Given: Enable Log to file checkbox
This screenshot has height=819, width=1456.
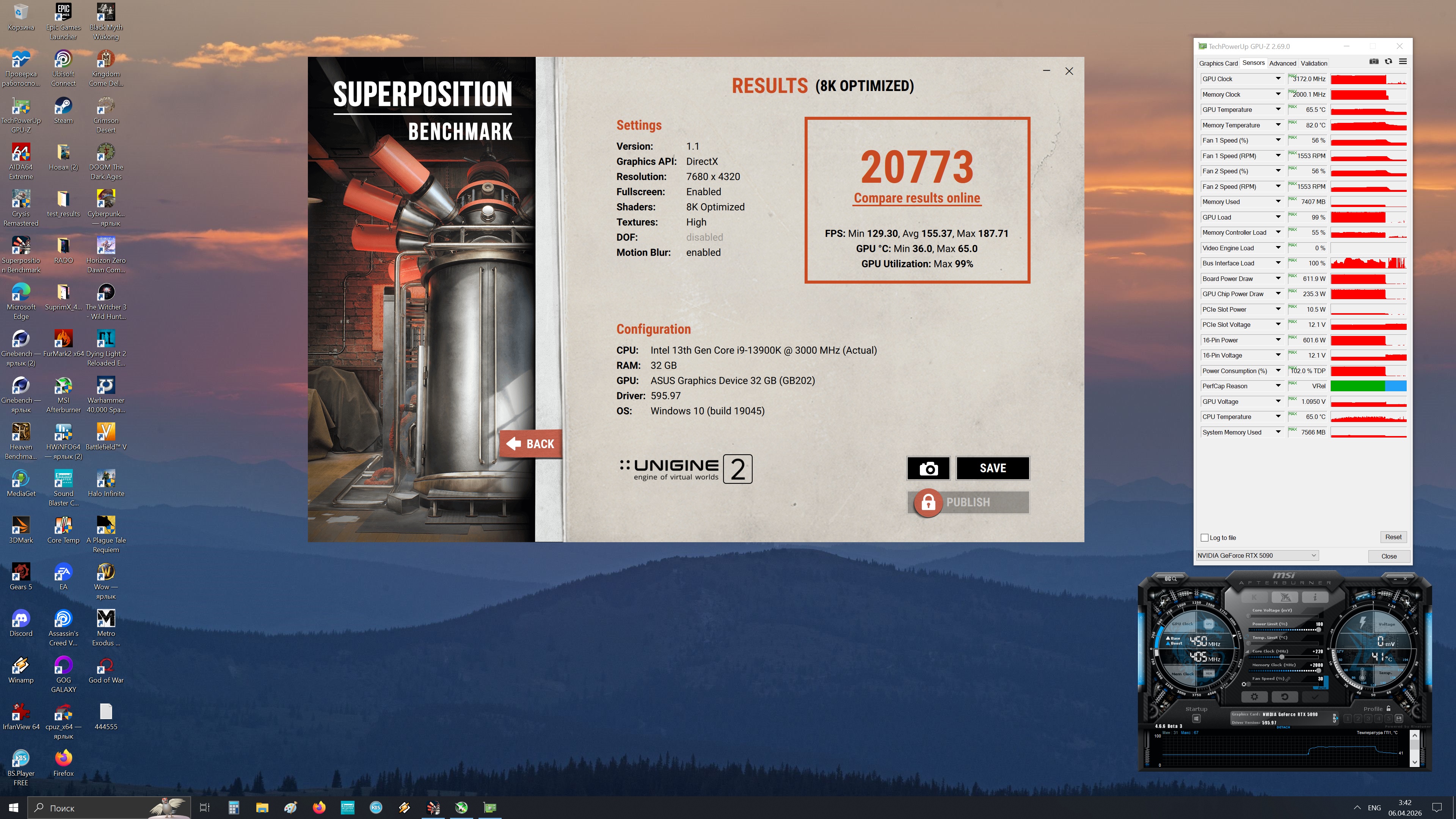Looking at the screenshot, I should coord(1205,538).
